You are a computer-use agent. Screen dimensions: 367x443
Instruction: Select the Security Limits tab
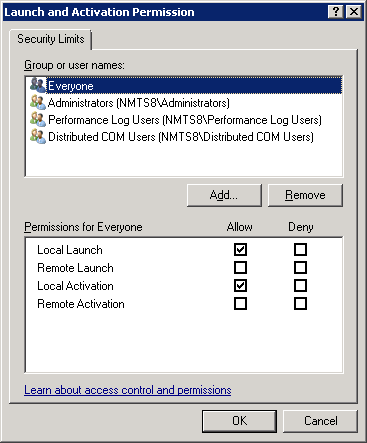[x=51, y=39]
